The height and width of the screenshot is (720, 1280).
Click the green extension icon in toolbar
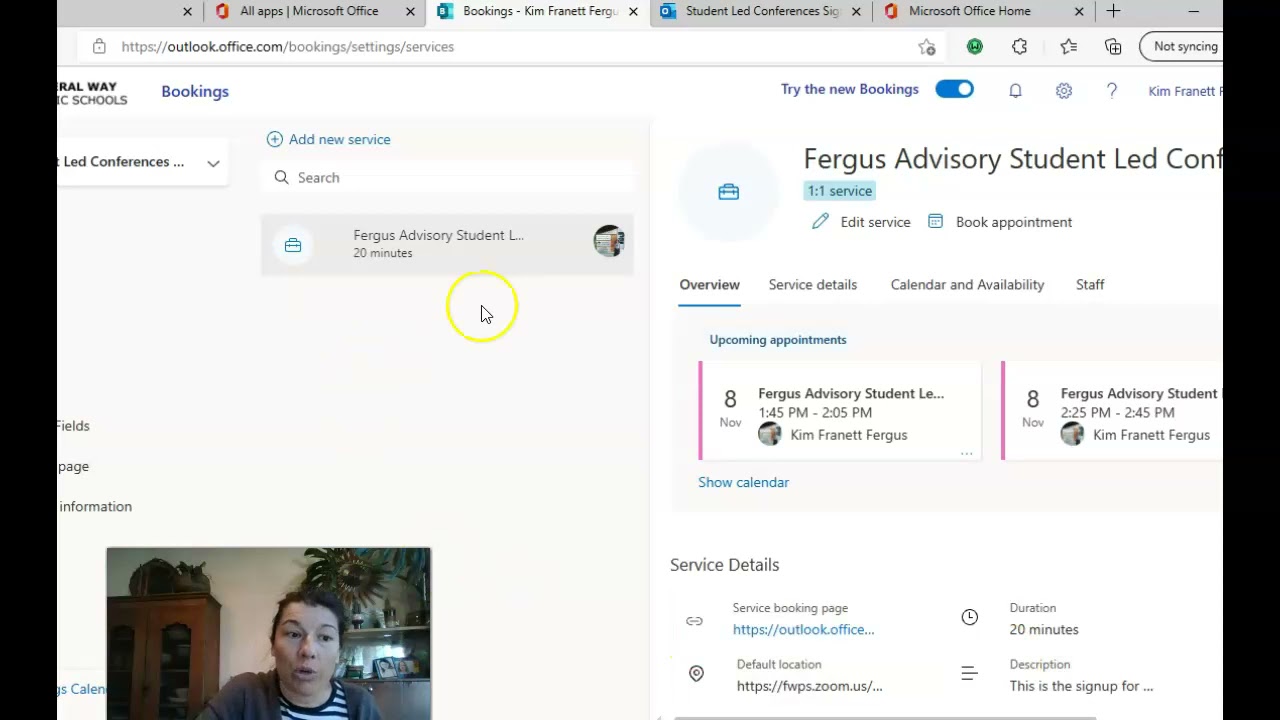(974, 46)
